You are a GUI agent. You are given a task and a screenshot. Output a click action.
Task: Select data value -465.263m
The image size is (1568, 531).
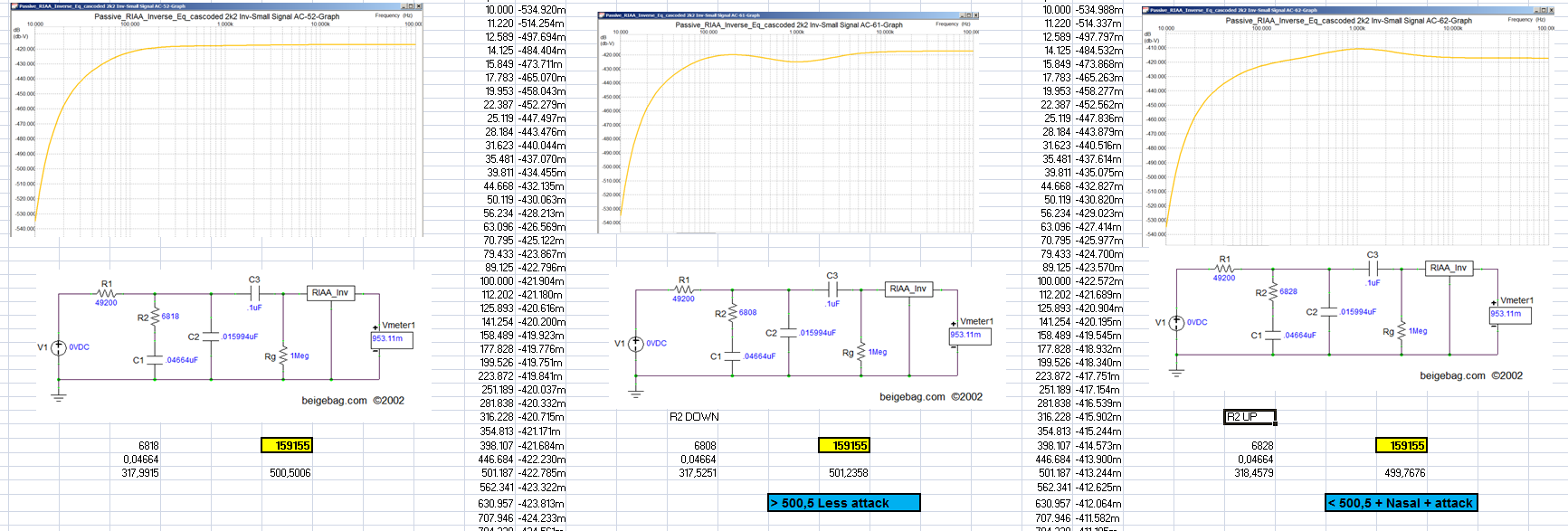tap(1099, 78)
